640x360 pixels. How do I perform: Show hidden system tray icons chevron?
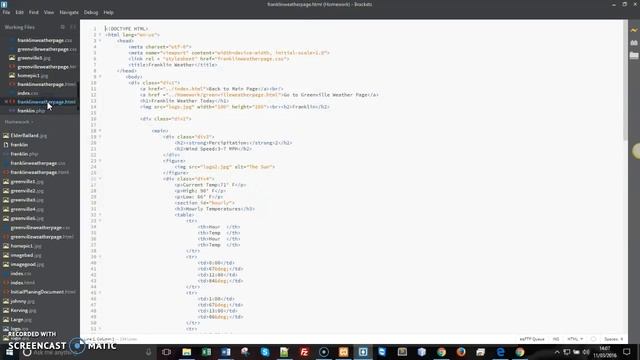click(557, 352)
